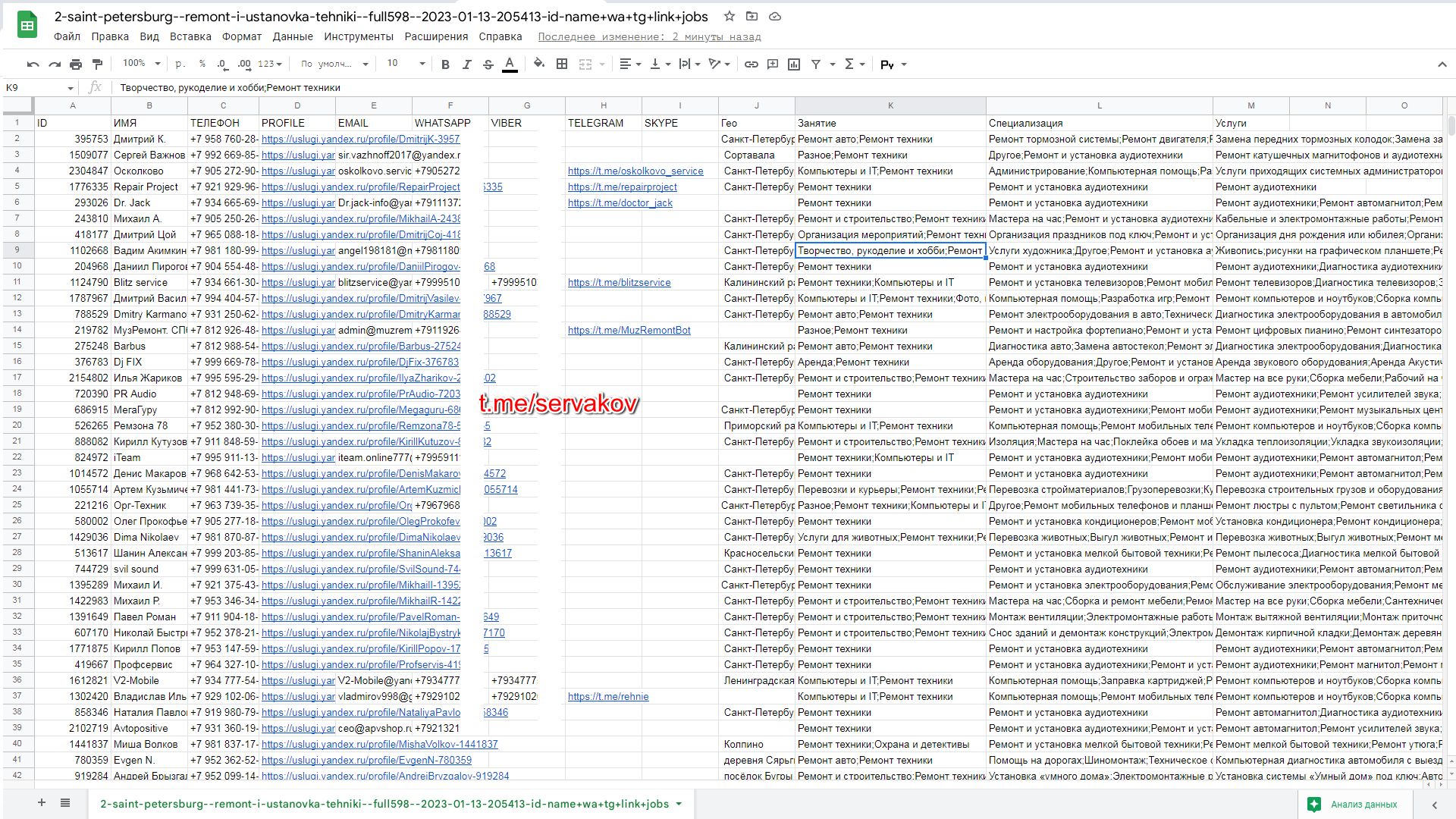Click the Name Box showing K9
Image resolution: width=1456 pixels, height=819 pixels.
click(x=40, y=88)
